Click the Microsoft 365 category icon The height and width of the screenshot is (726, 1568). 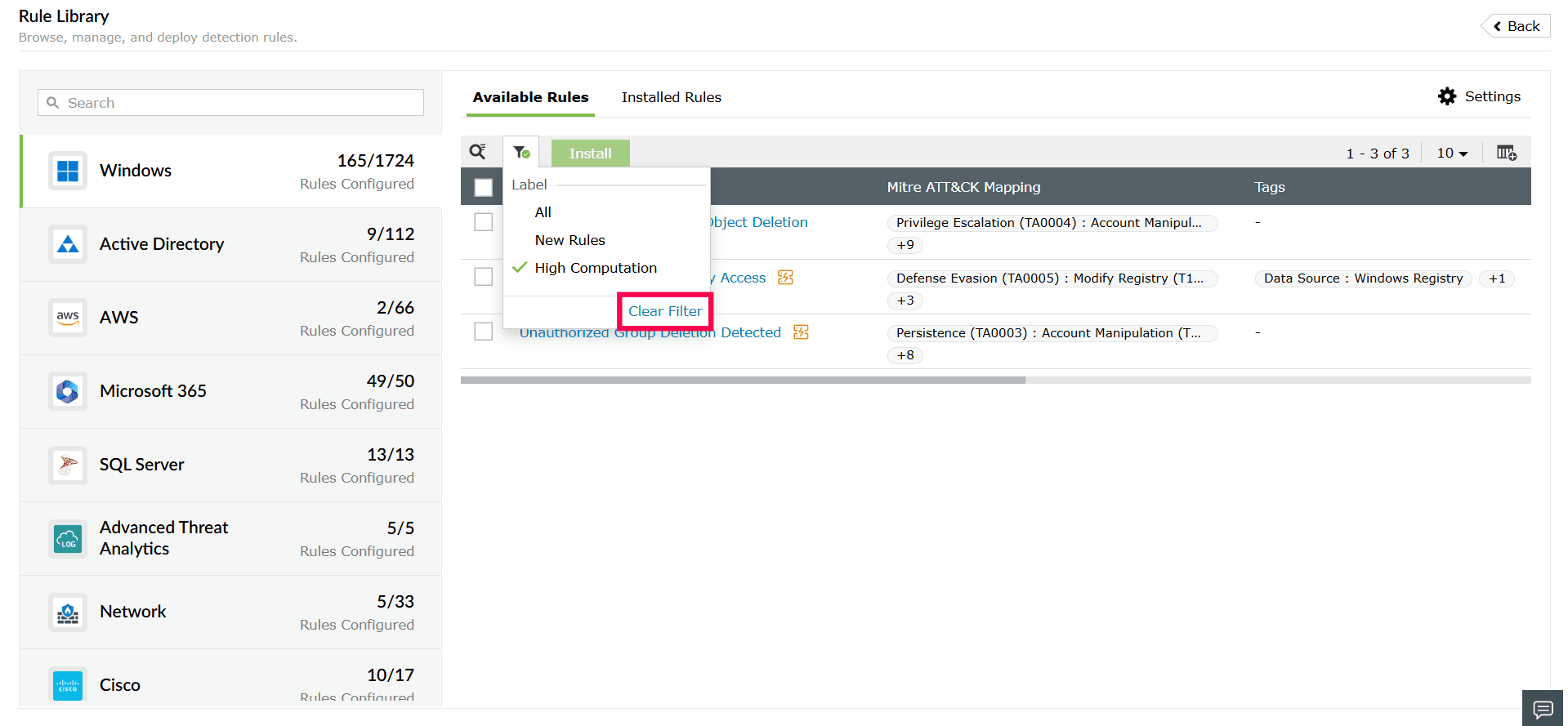pos(68,391)
